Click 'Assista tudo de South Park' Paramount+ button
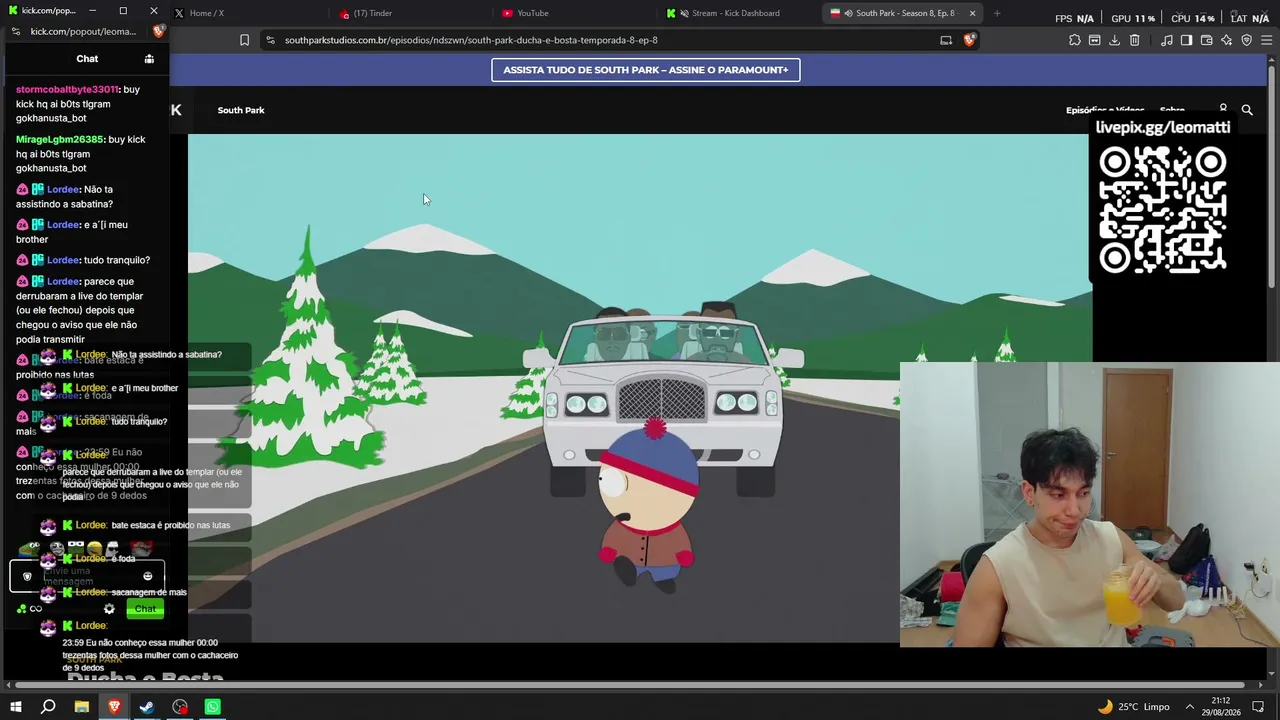The height and width of the screenshot is (720, 1280). (x=646, y=70)
